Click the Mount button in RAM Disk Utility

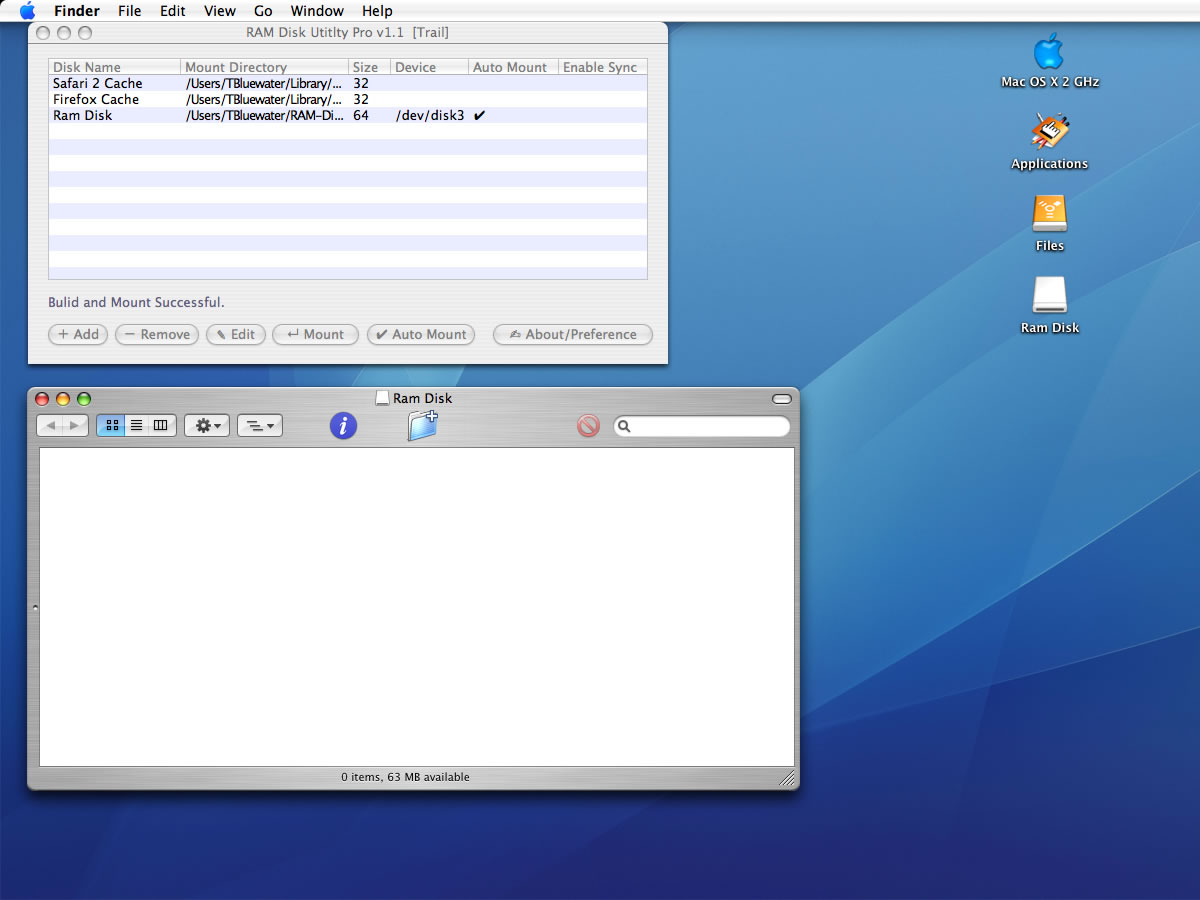315,334
